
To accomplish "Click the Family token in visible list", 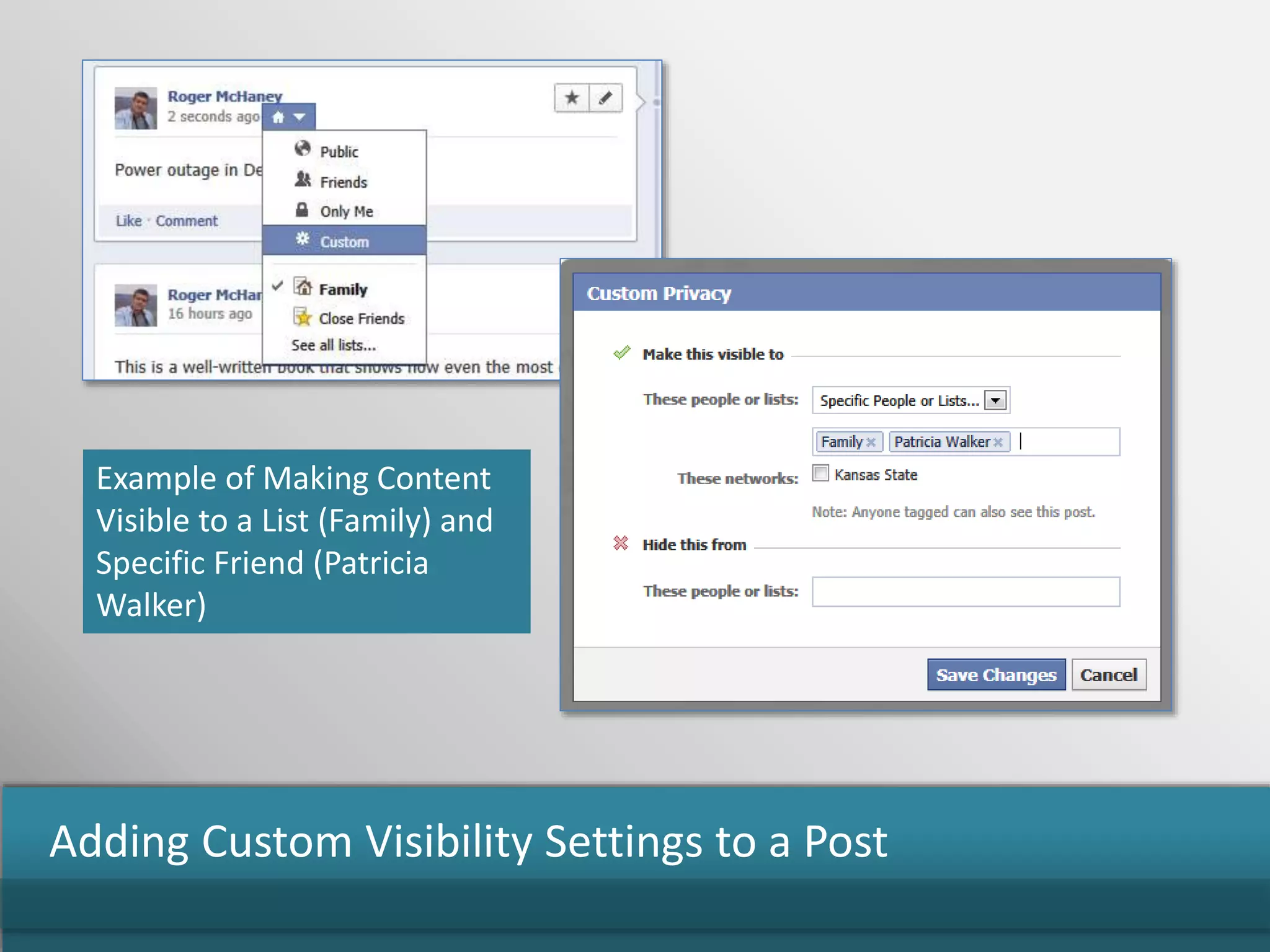I will coord(849,442).
